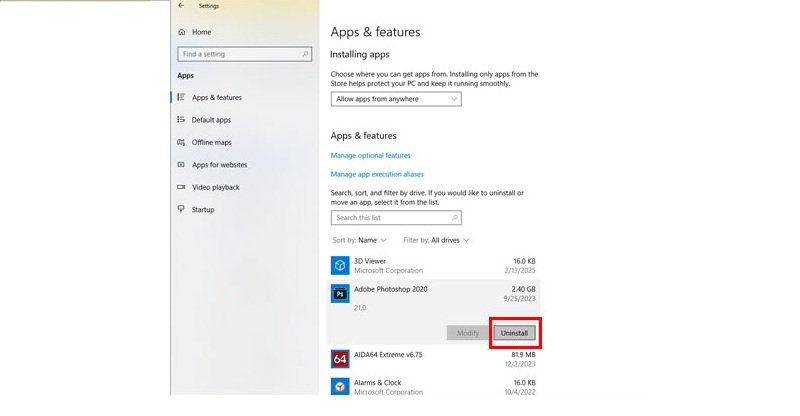The image size is (800, 416).
Task: Open Allow apps from anywhere dropdown
Action: point(396,99)
